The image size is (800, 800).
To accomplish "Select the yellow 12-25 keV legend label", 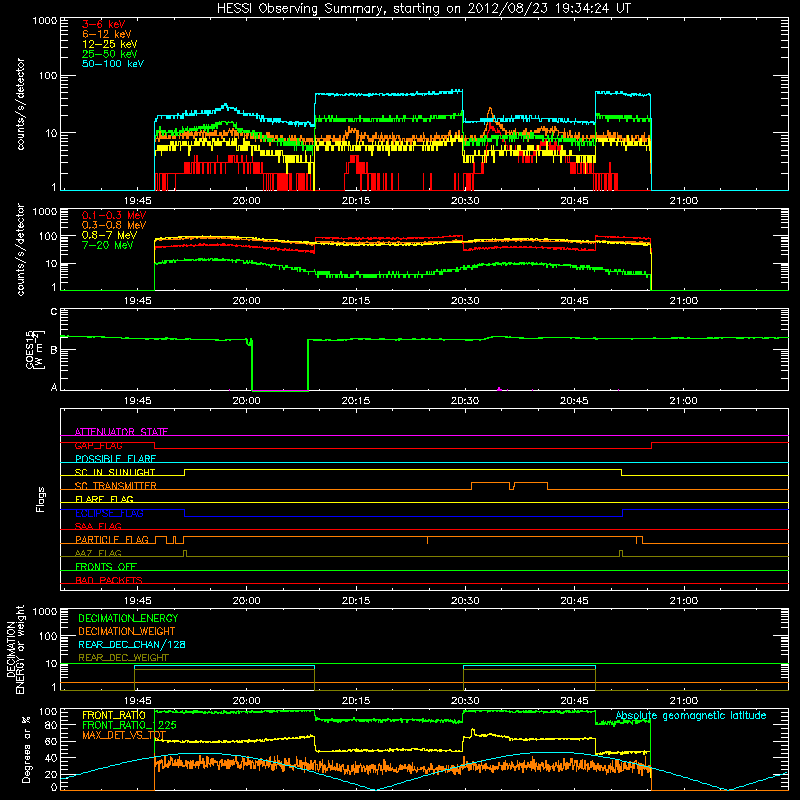I will coord(109,44).
